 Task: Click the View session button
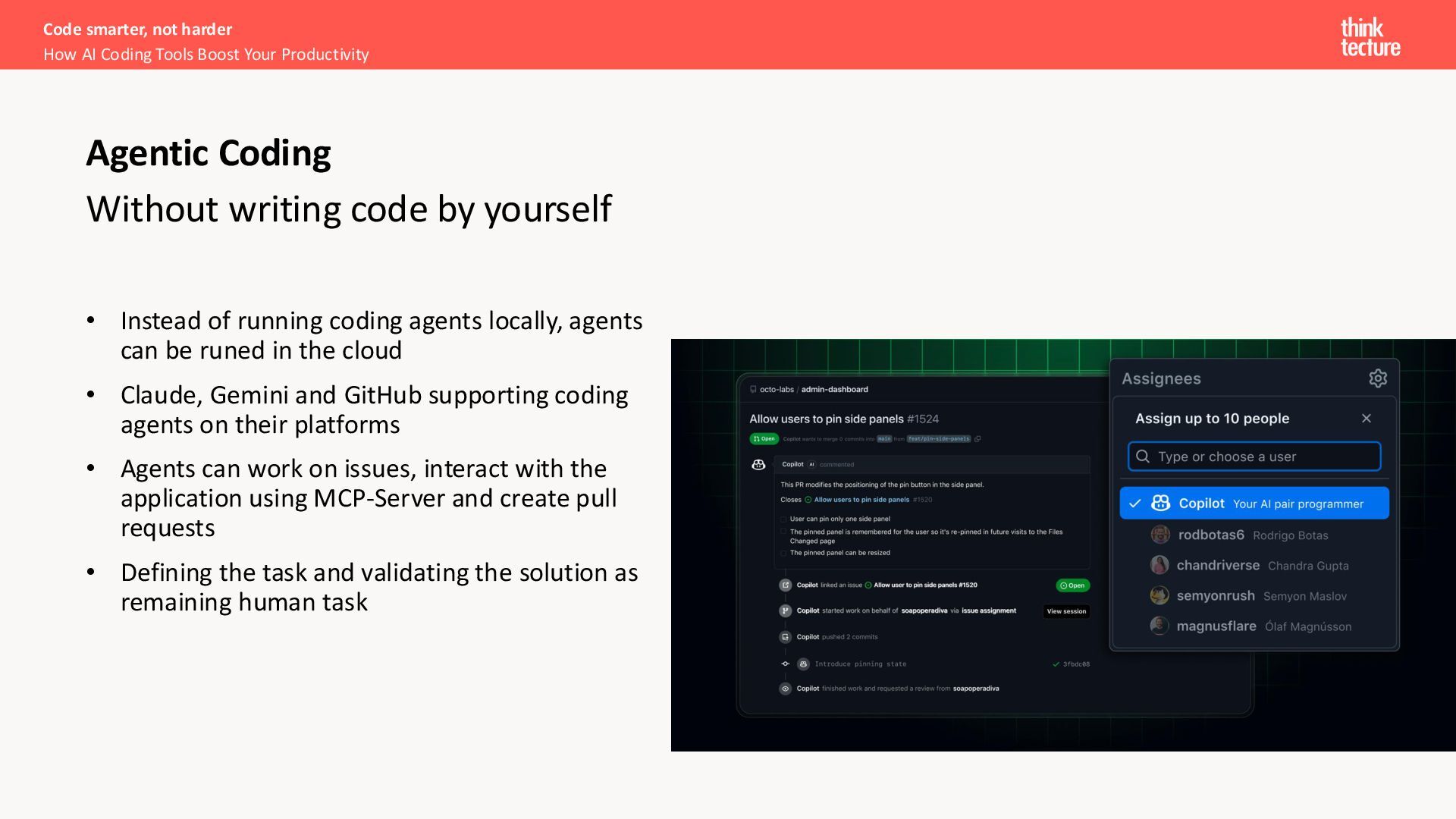[x=1065, y=611]
